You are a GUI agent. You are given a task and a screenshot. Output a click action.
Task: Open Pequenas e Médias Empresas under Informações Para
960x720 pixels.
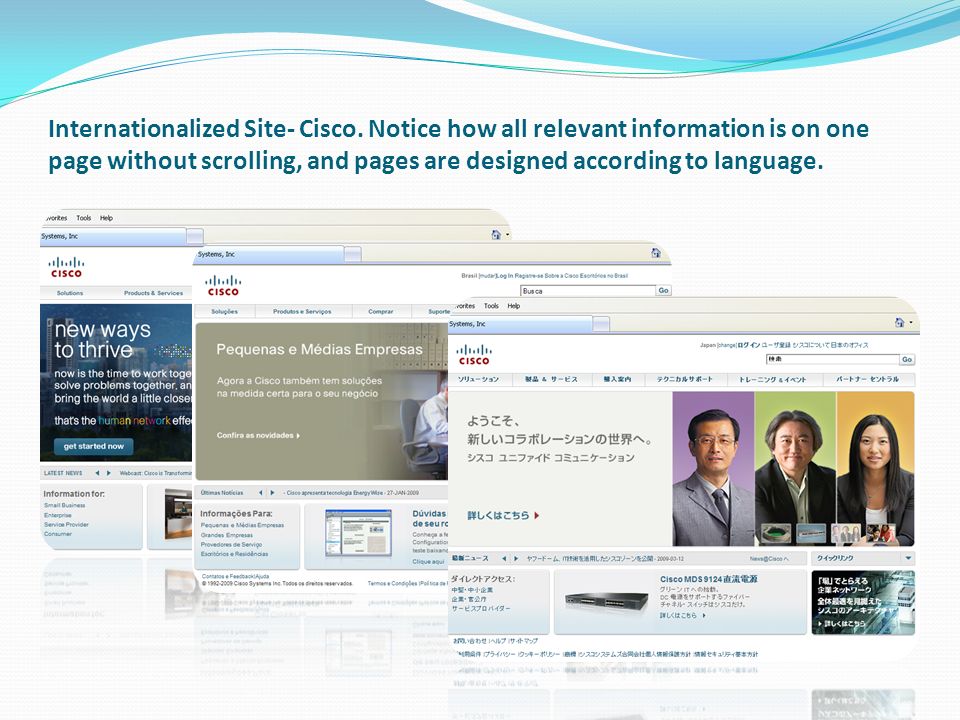242,525
